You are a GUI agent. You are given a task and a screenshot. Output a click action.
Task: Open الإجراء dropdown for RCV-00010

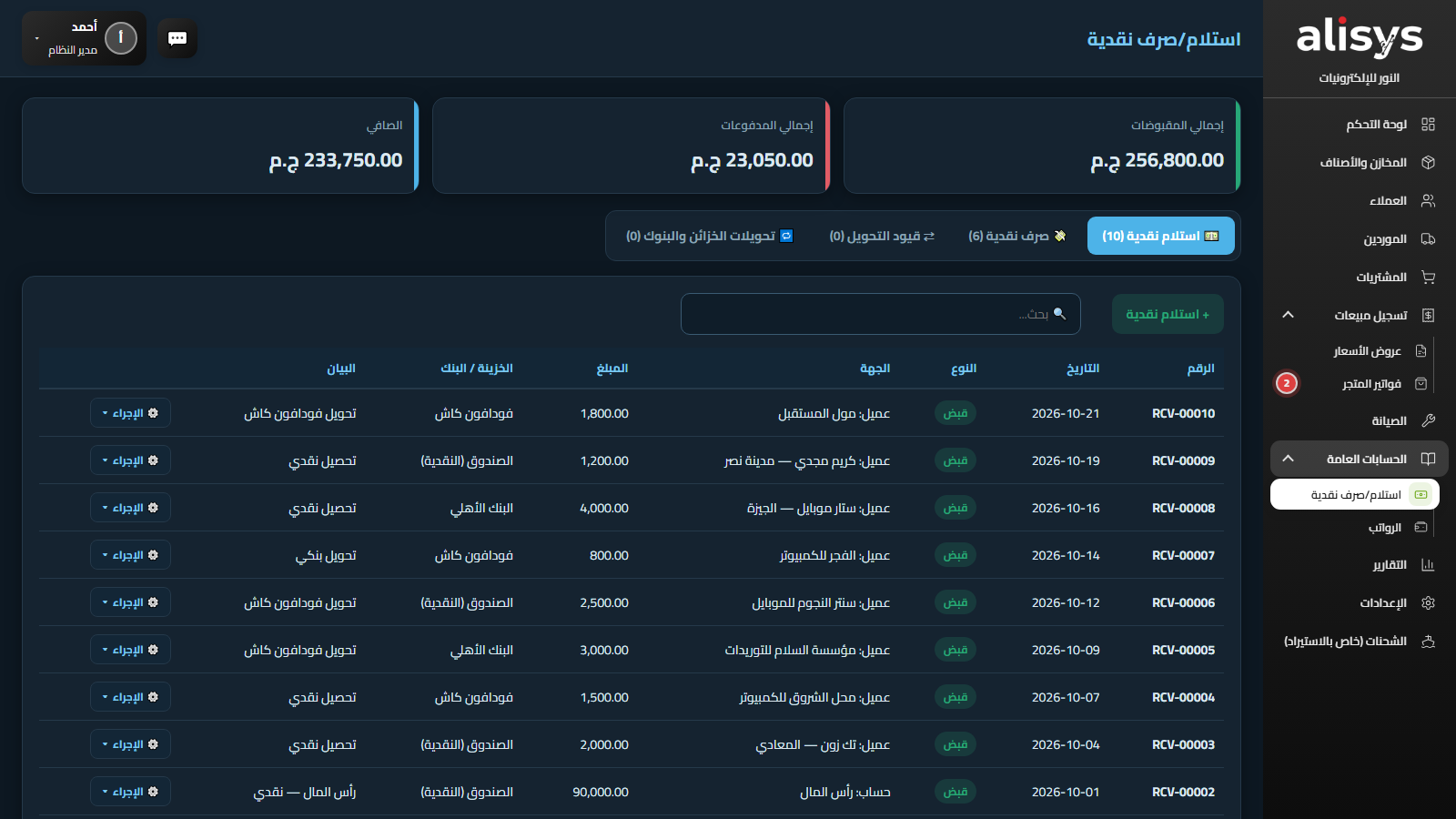[x=130, y=413]
